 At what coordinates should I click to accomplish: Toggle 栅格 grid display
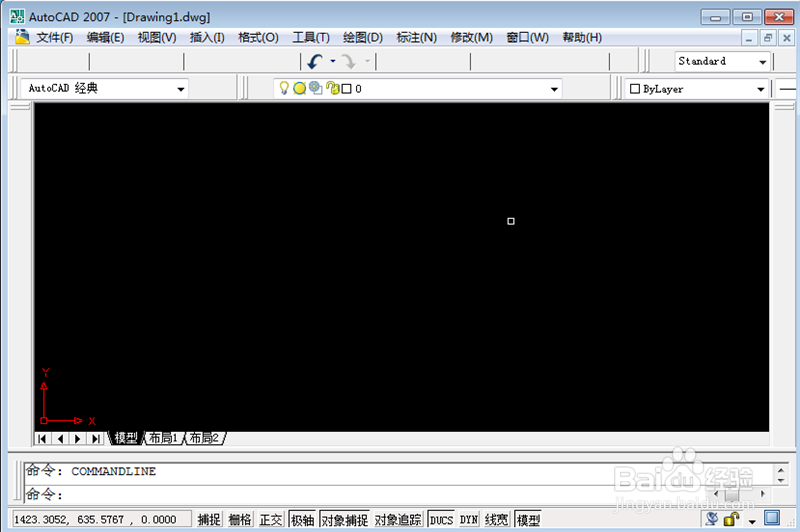[x=240, y=520]
